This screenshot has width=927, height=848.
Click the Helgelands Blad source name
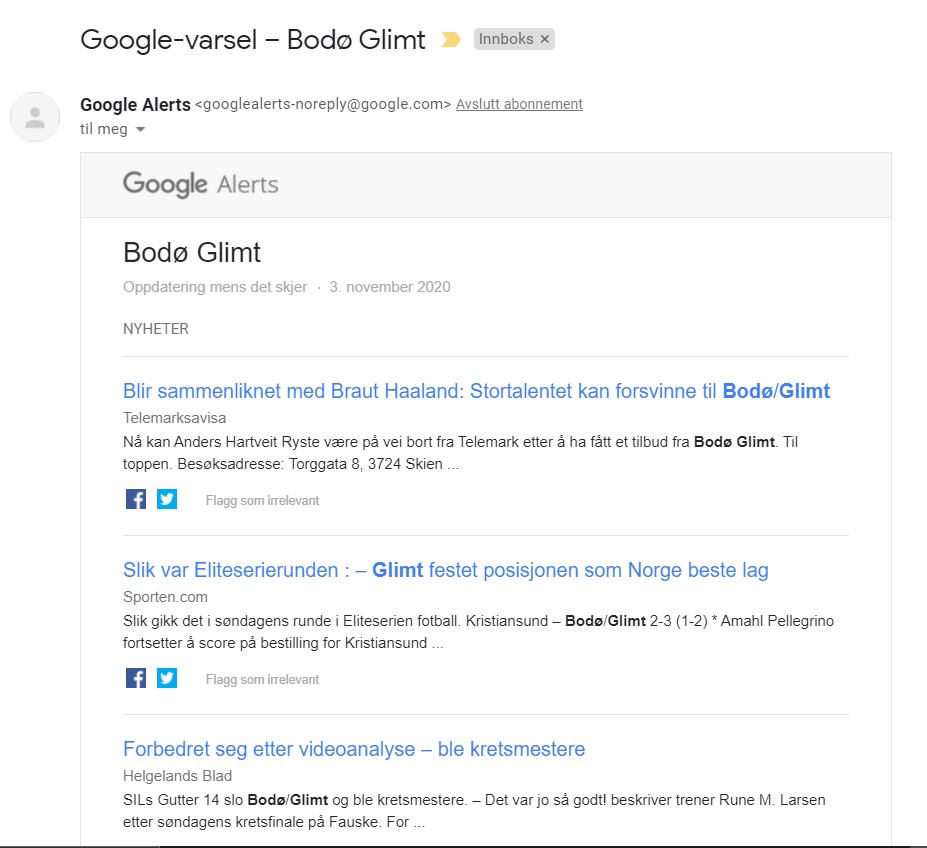(x=177, y=776)
